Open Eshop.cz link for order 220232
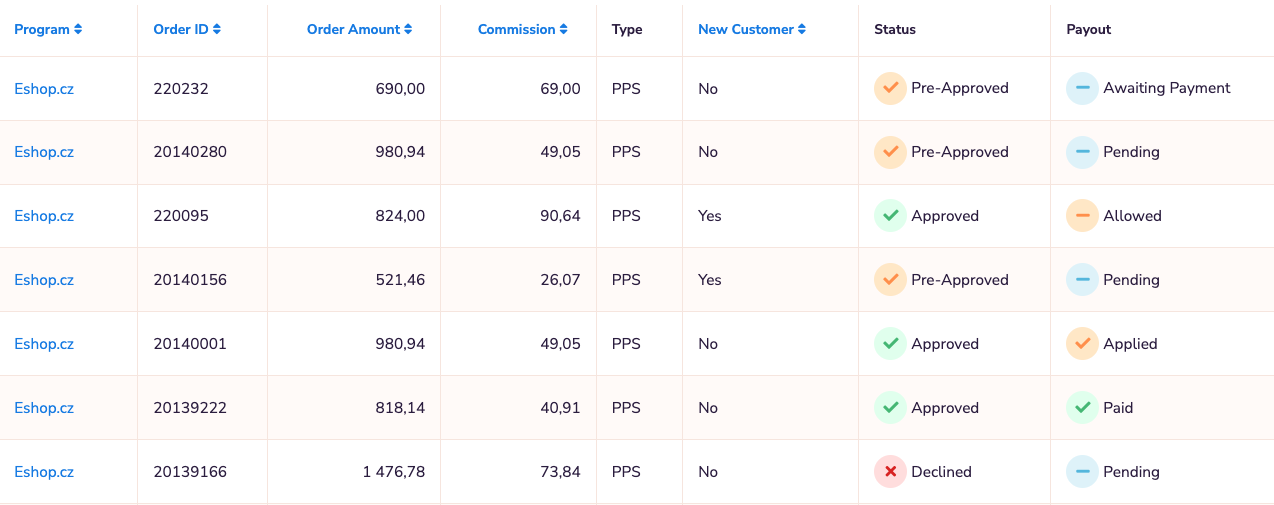1274x505 pixels. (x=44, y=89)
